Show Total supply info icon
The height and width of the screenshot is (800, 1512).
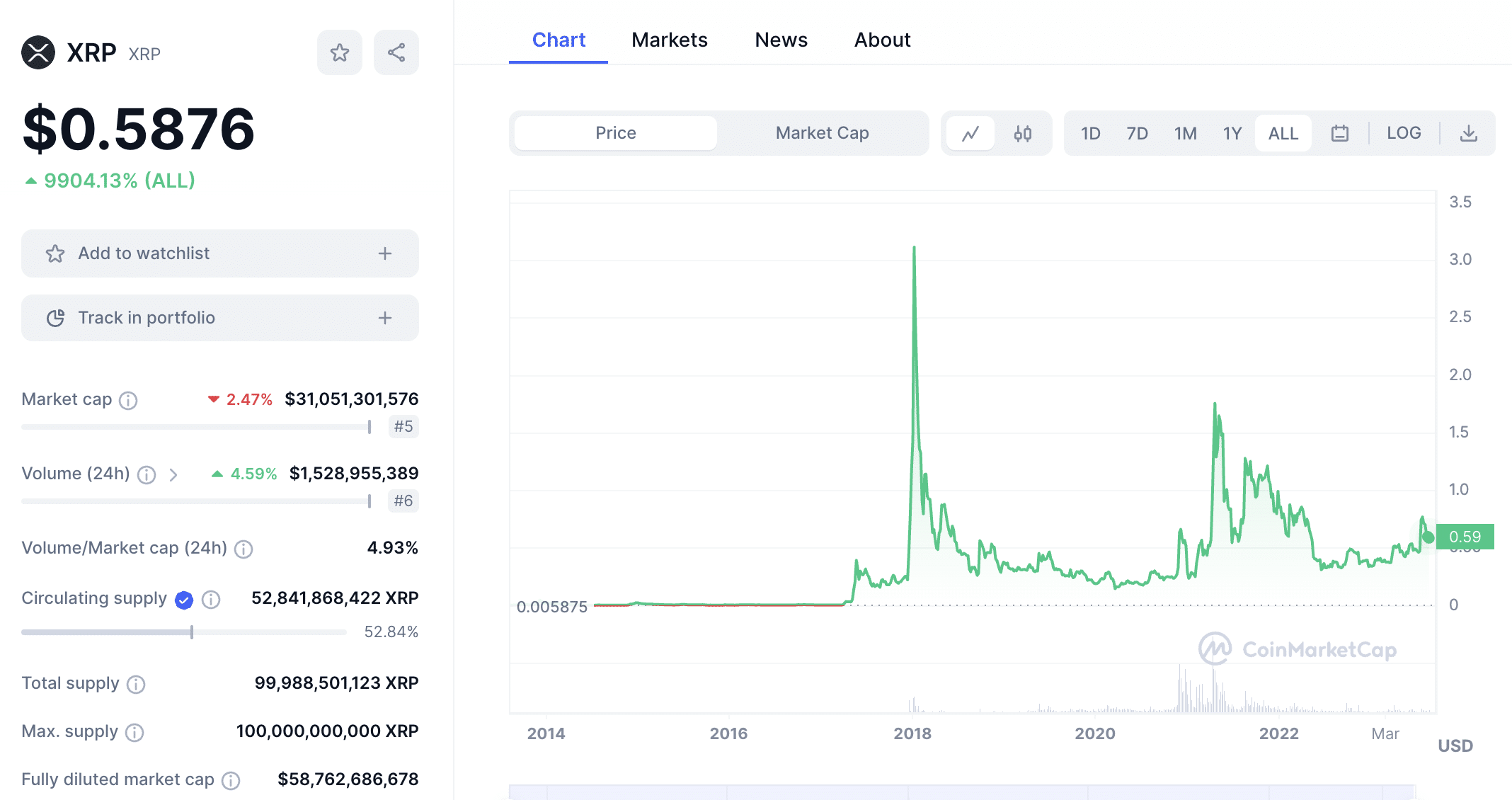[136, 685]
